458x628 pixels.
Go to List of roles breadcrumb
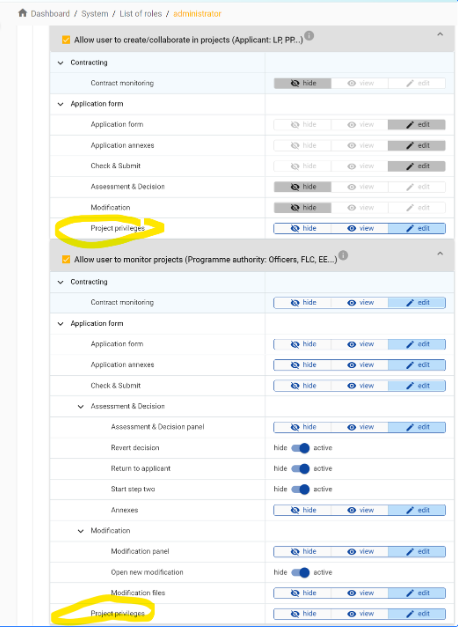pos(141,14)
